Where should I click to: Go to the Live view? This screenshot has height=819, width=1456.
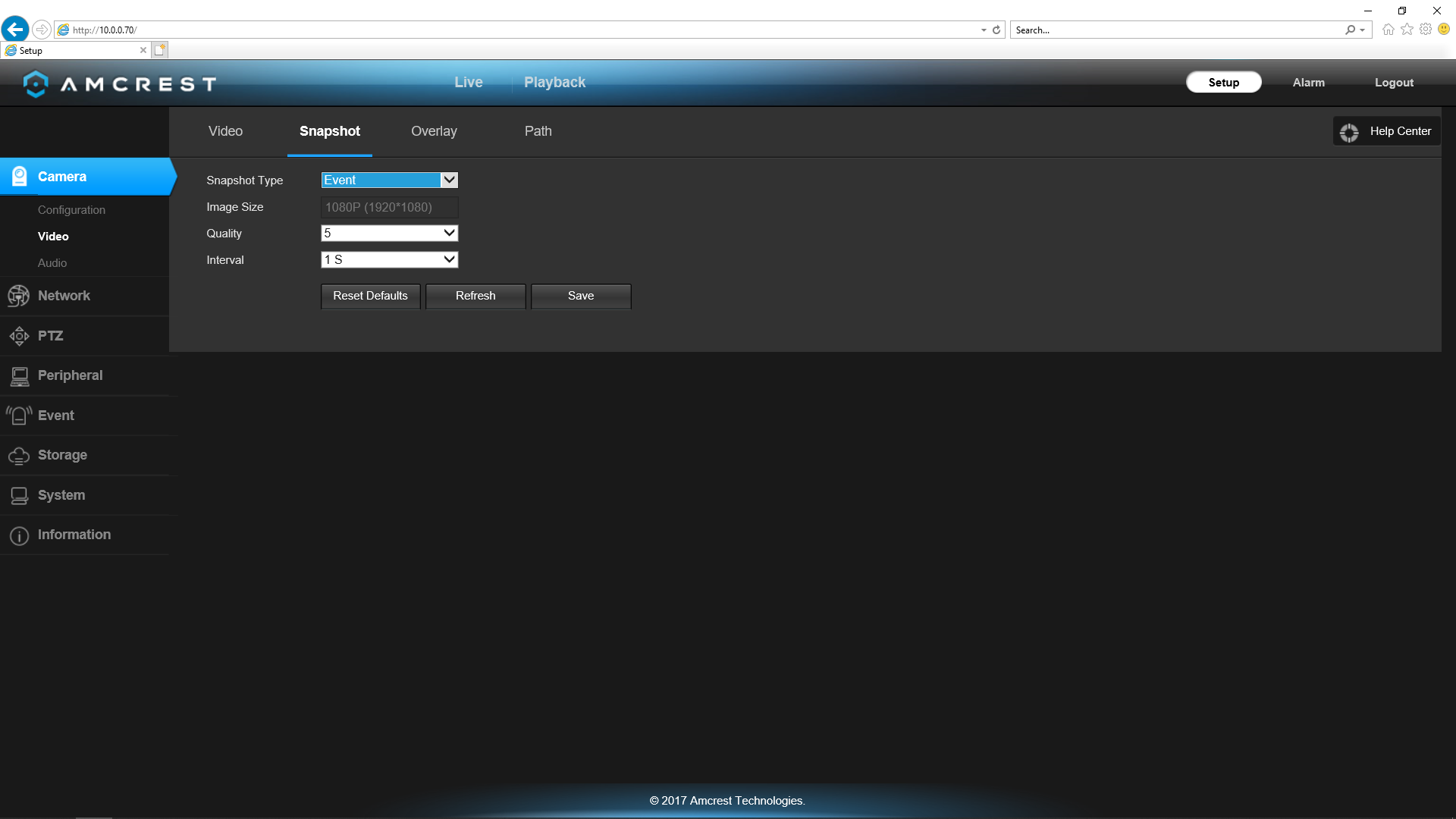(469, 82)
